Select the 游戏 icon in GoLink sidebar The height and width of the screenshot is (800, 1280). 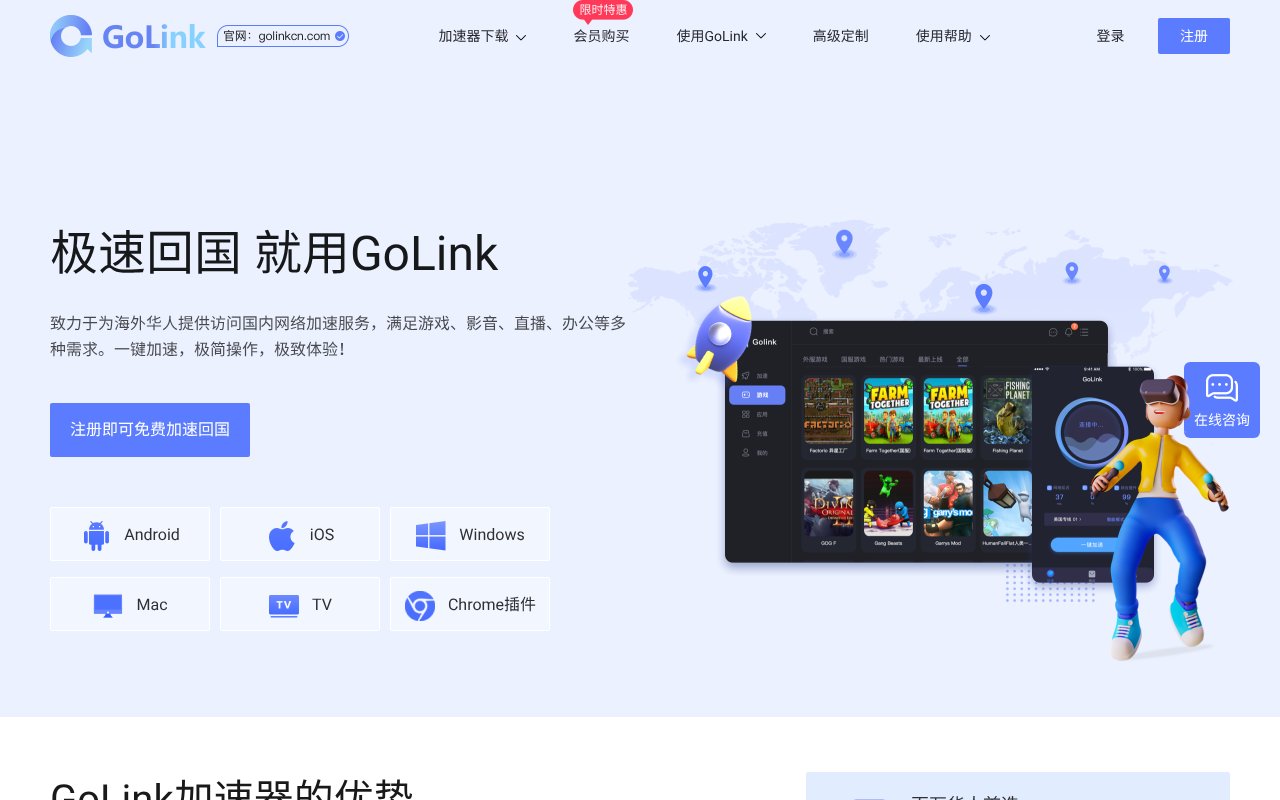746,395
